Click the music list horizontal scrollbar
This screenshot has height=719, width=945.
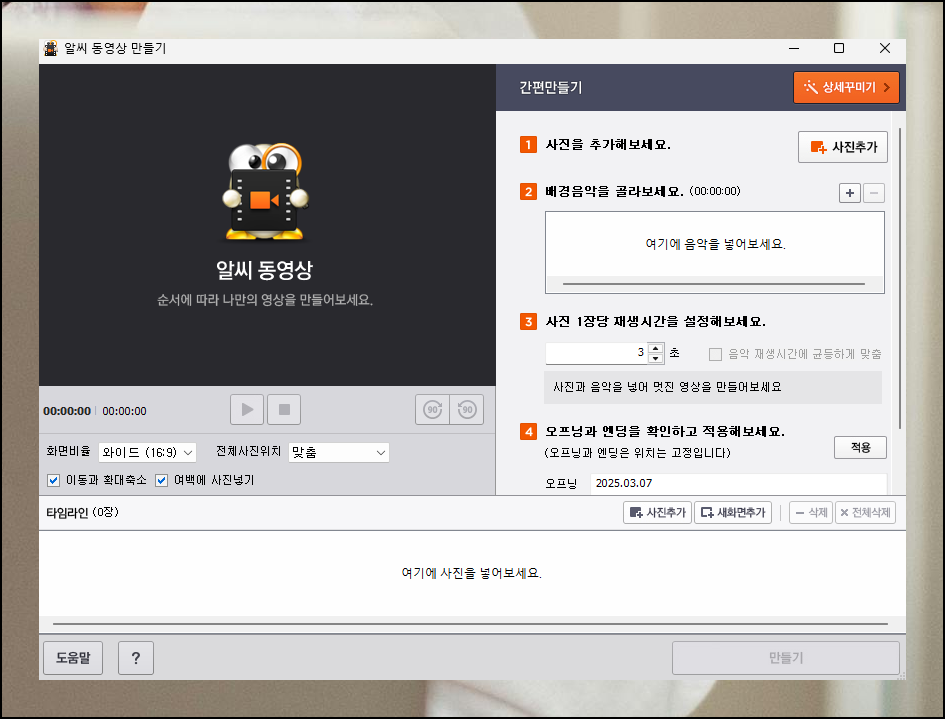tap(714, 283)
